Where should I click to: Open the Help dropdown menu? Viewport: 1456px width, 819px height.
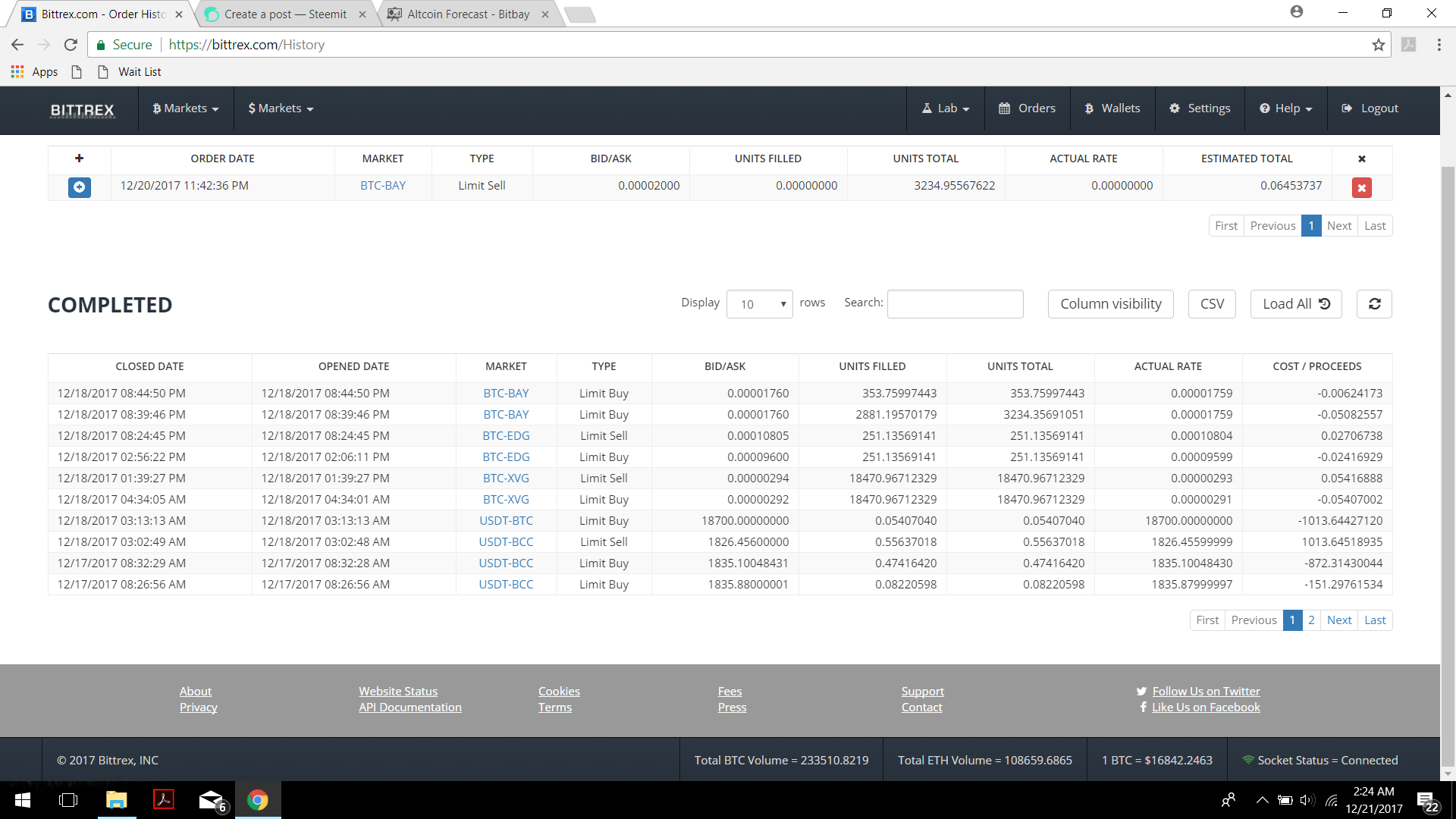click(1286, 108)
